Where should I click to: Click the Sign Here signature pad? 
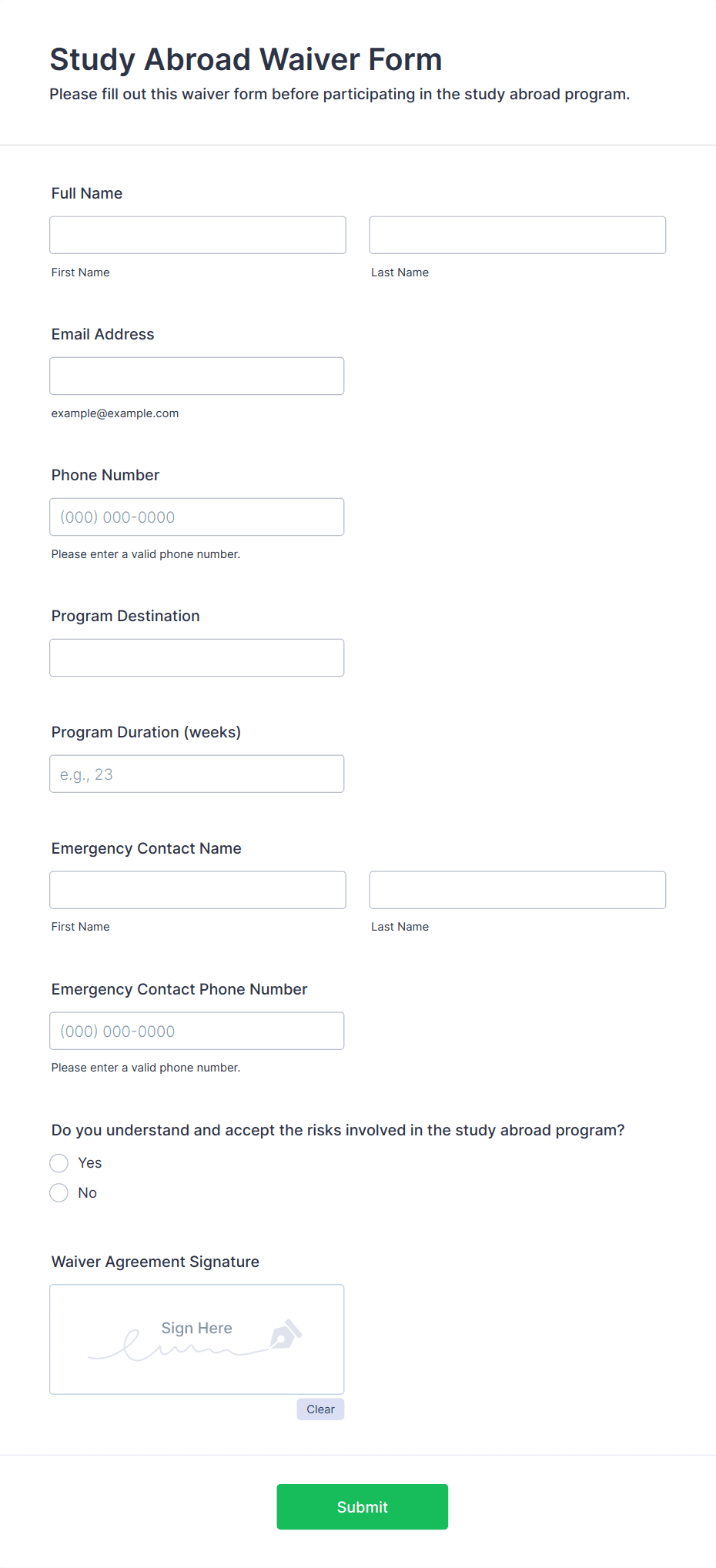pyautogui.click(x=197, y=1339)
